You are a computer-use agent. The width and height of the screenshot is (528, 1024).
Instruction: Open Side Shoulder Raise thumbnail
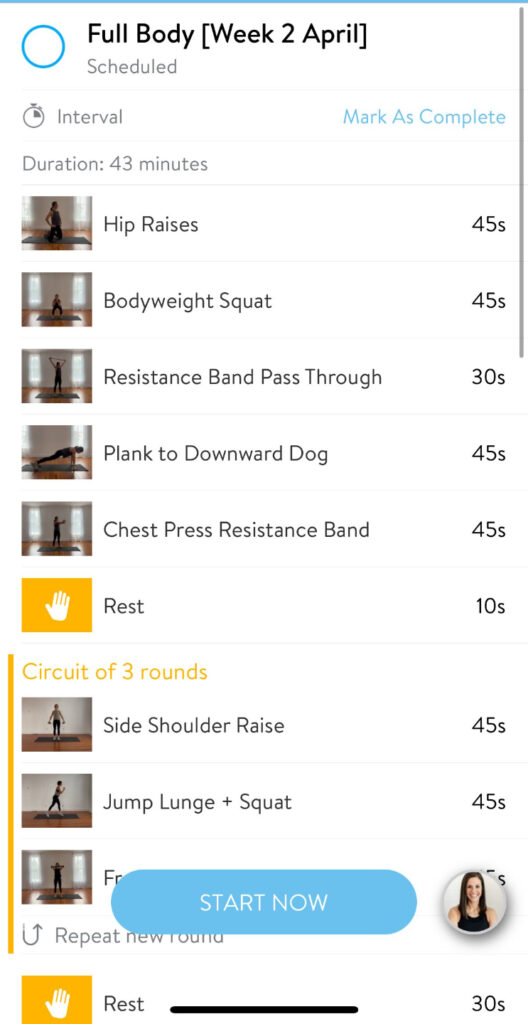[x=57, y=724]
